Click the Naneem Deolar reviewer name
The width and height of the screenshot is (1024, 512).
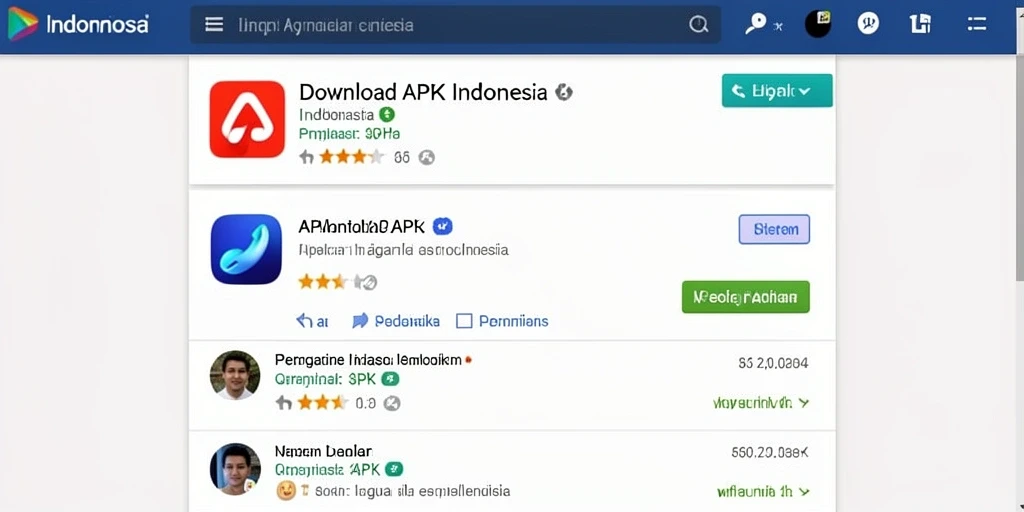[x=323, y=451]
